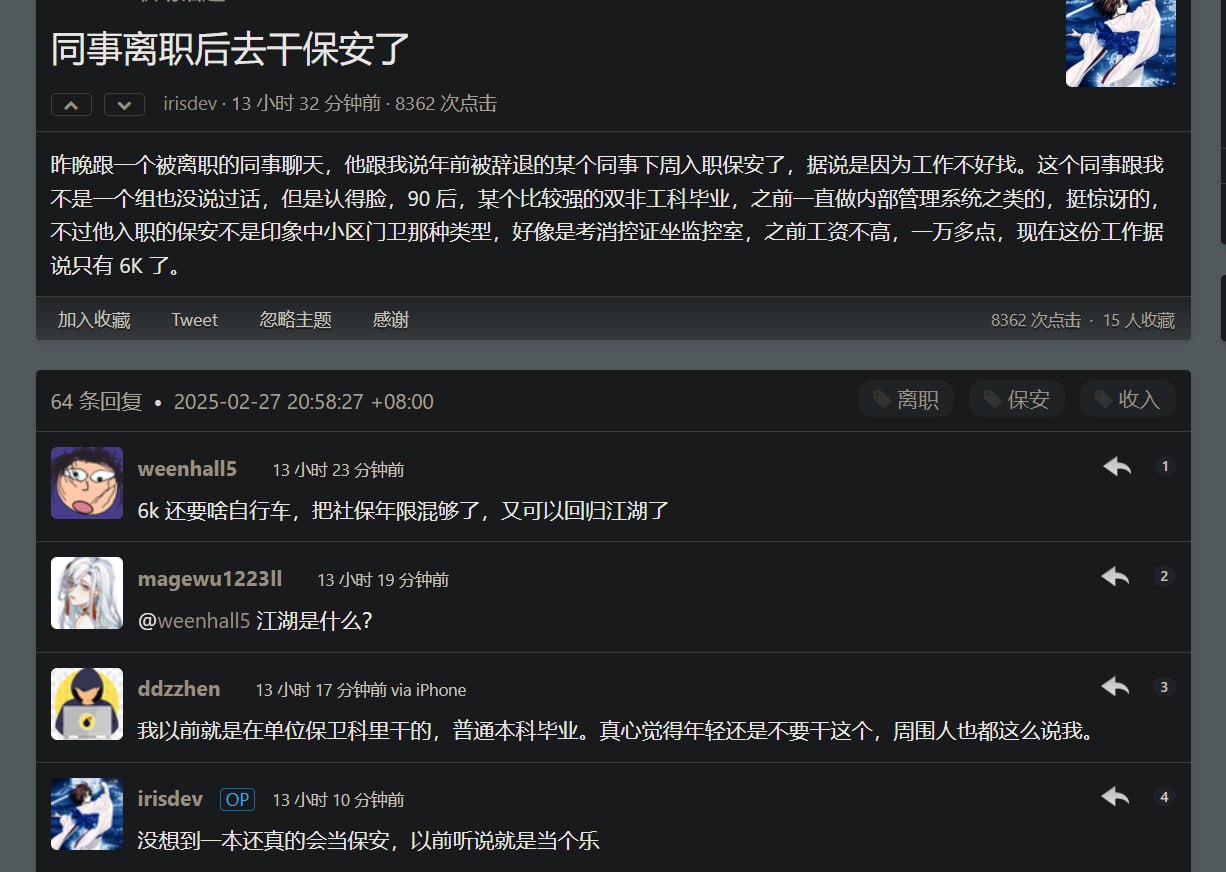Click the 8362 次点击 · 15 人收藏 stats

pos(1083,321)
